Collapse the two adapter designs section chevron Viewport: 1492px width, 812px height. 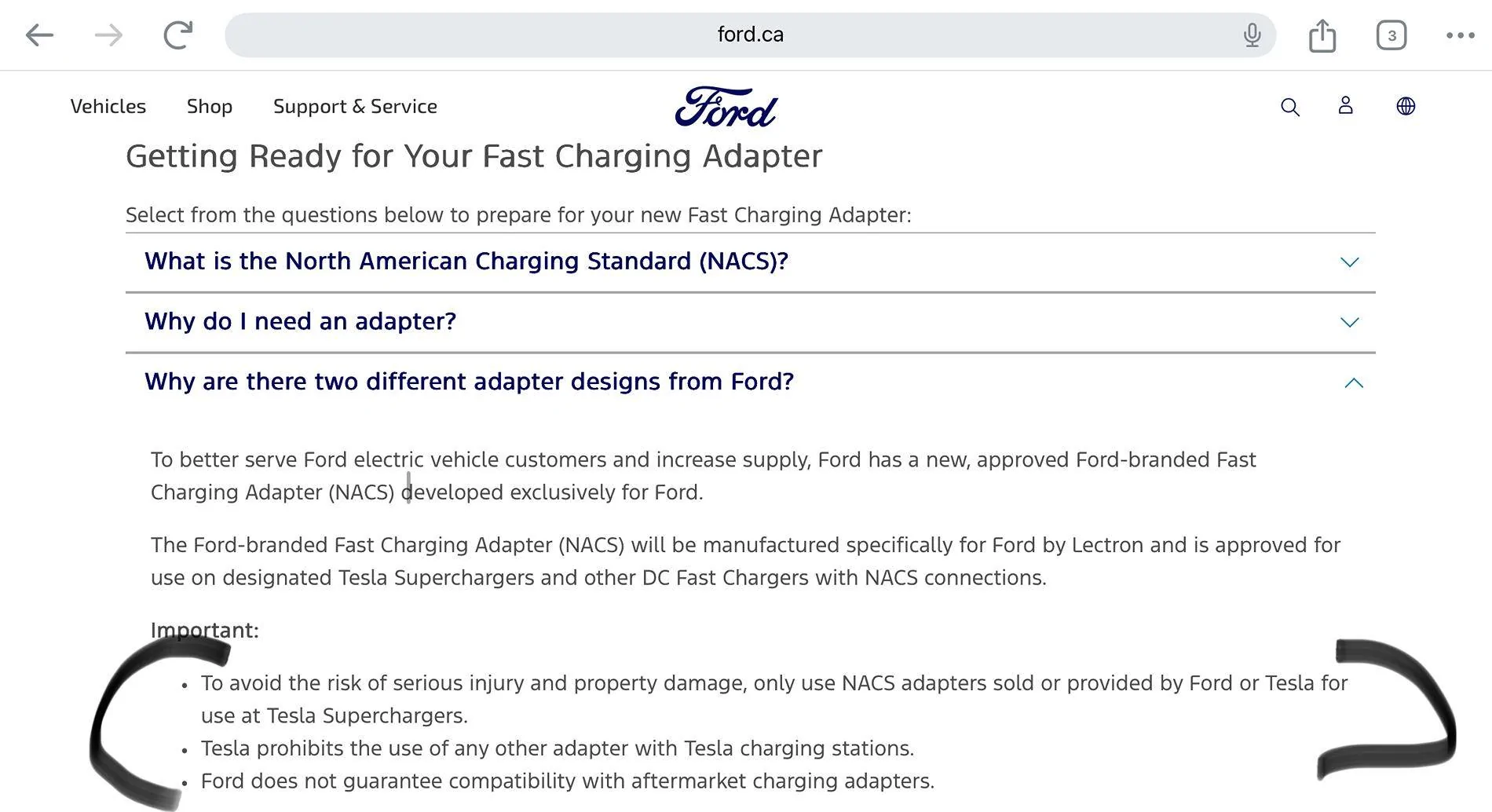[1353, 383]
